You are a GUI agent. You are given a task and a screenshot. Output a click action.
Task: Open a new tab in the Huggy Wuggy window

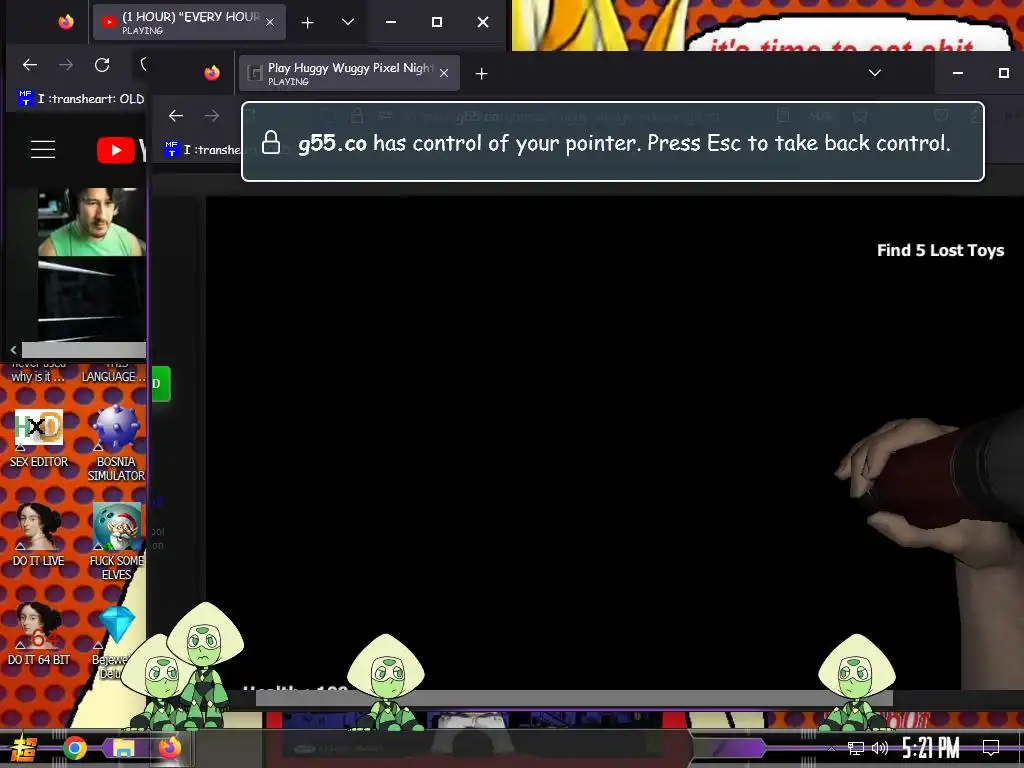[481, 74]
